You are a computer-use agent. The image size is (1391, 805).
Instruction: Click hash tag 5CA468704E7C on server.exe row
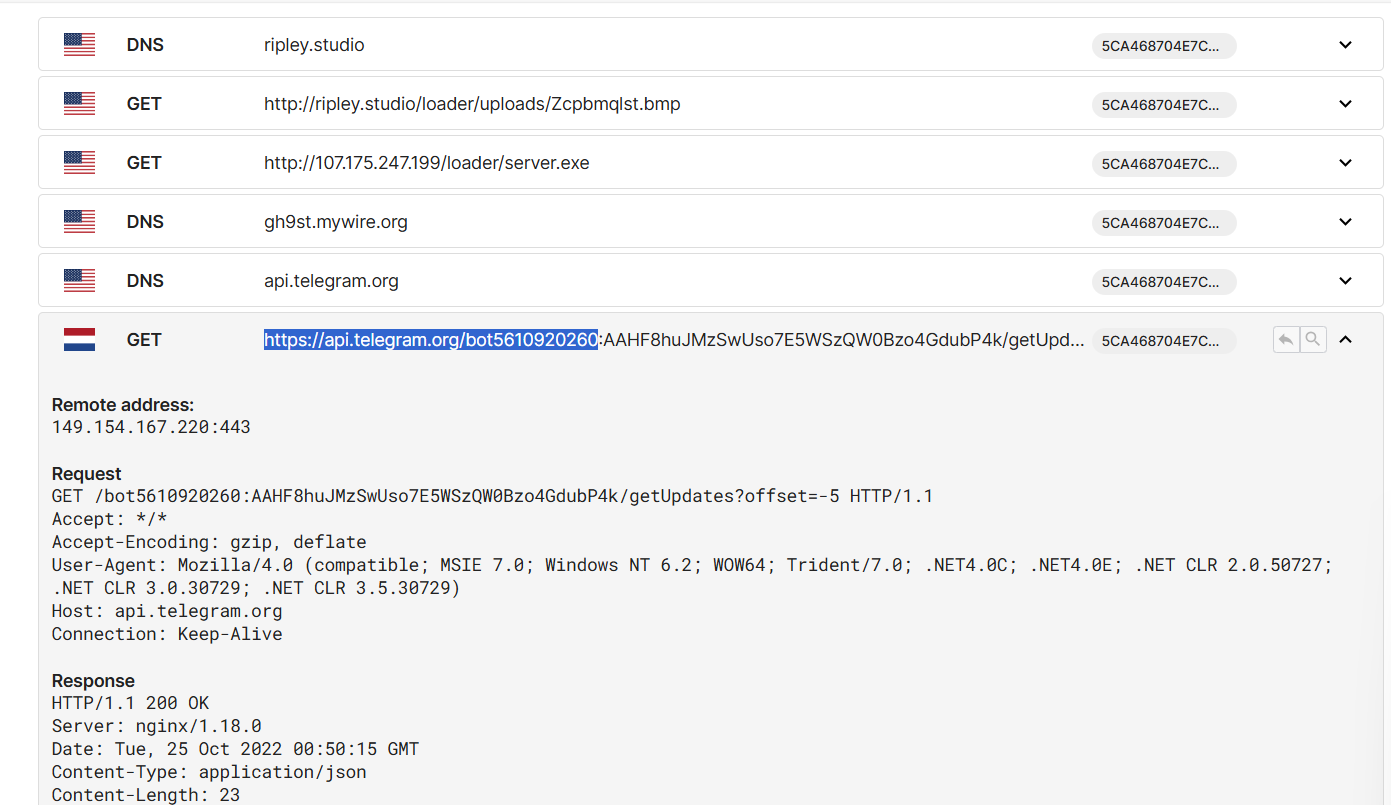click(1164, 164)
